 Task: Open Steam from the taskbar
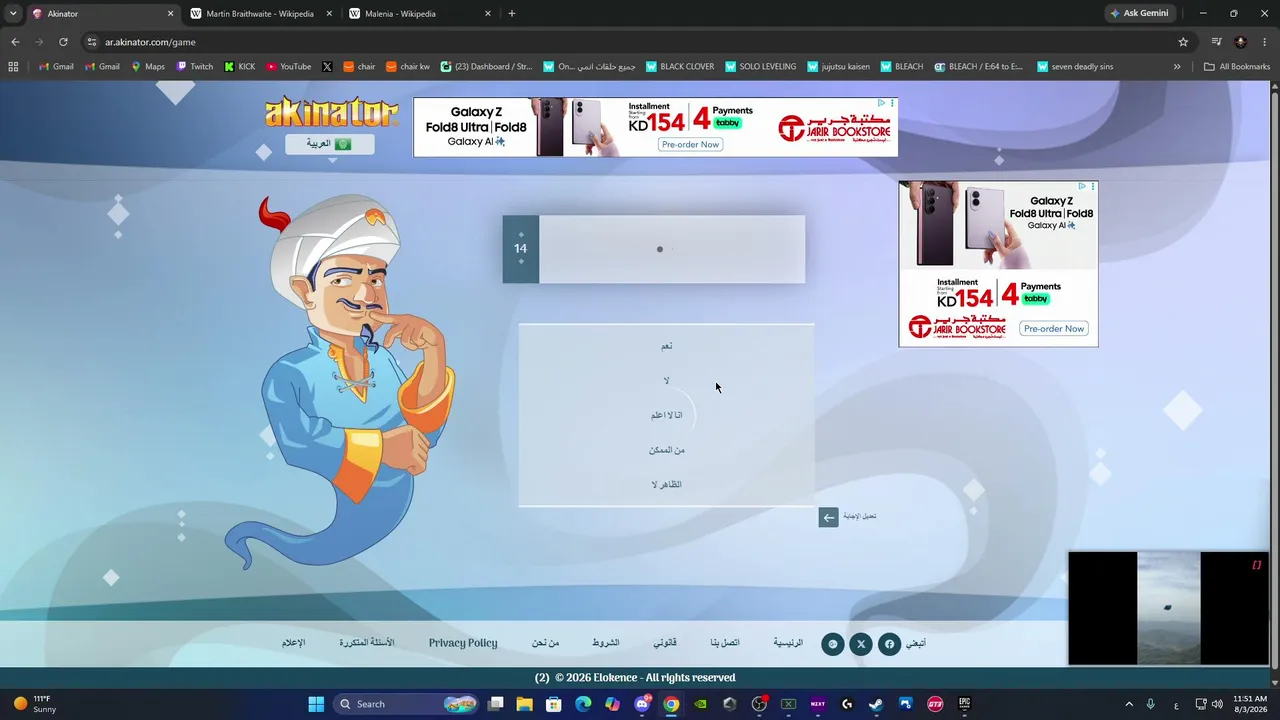tap(876, 704)
